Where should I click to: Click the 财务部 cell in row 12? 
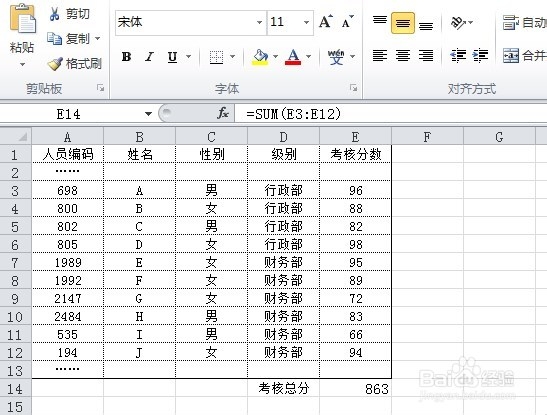[283, 352]
